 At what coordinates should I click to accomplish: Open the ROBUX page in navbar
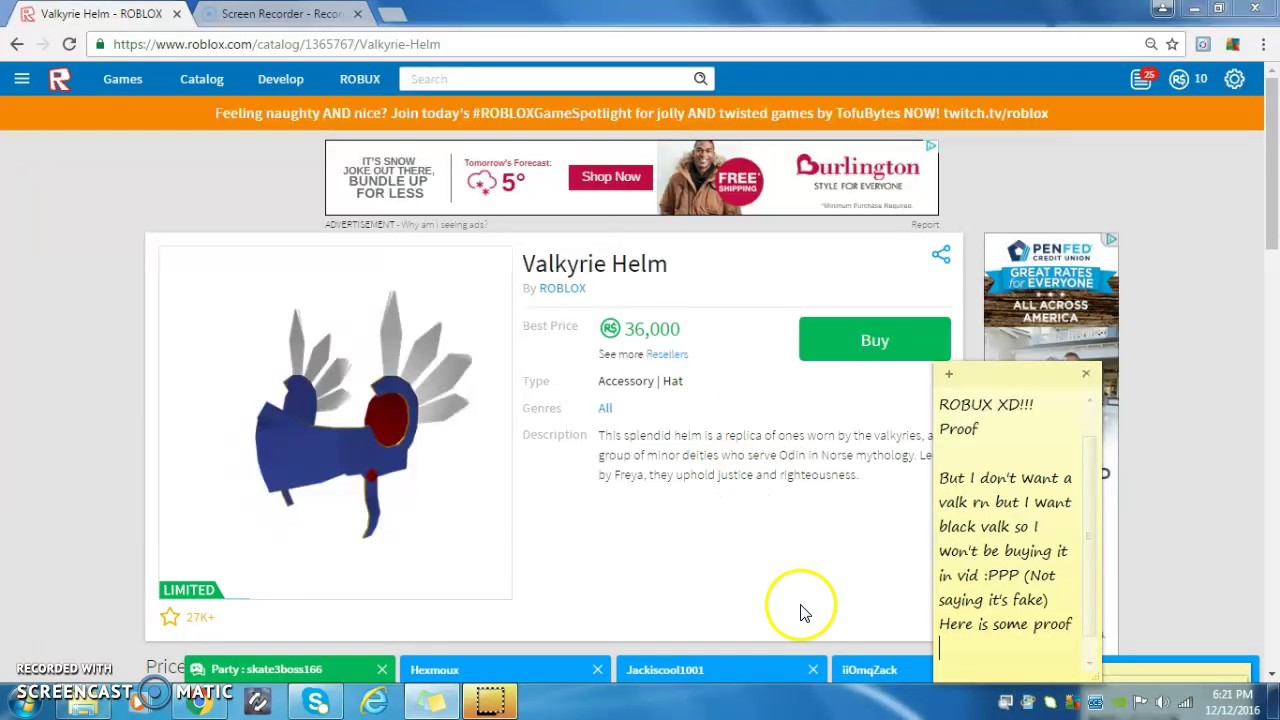[360, 79]
